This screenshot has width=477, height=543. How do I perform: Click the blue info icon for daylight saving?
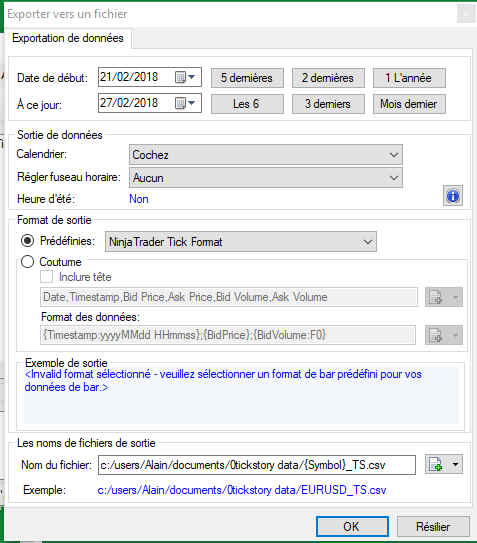pos(453,196)
